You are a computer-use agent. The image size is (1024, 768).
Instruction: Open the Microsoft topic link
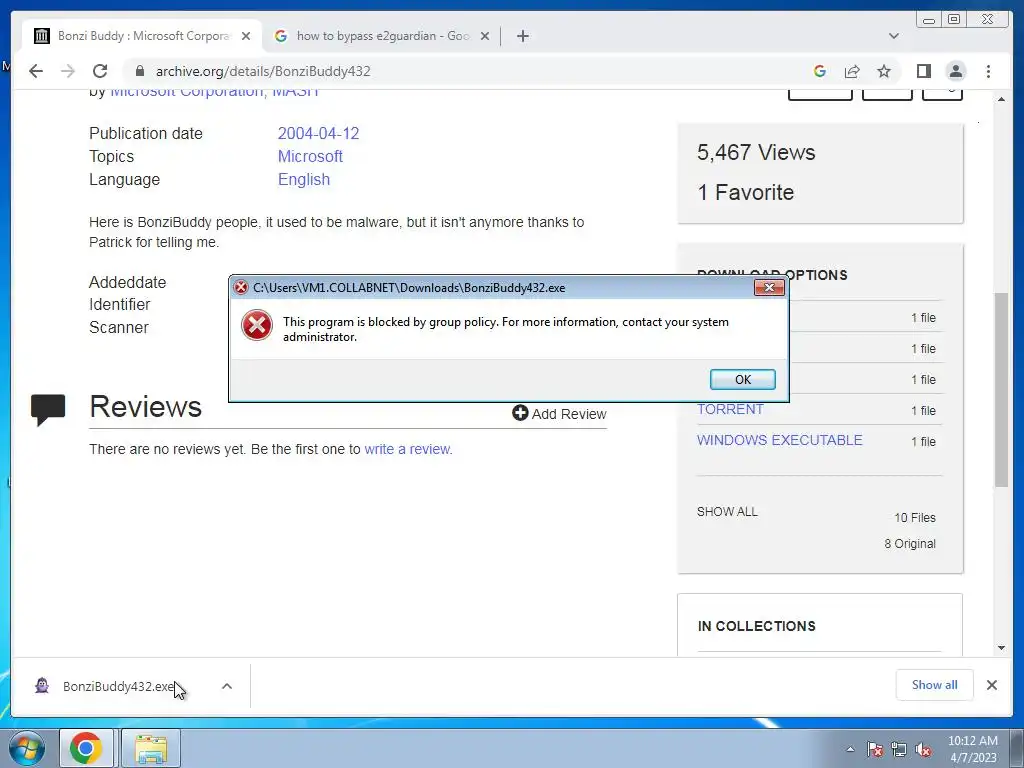point(310,156)
